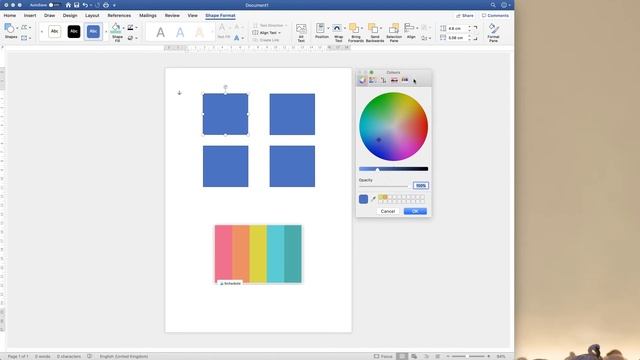
Task: Adjust the brightness slider in Colours dialog
Action: (393, 169)
